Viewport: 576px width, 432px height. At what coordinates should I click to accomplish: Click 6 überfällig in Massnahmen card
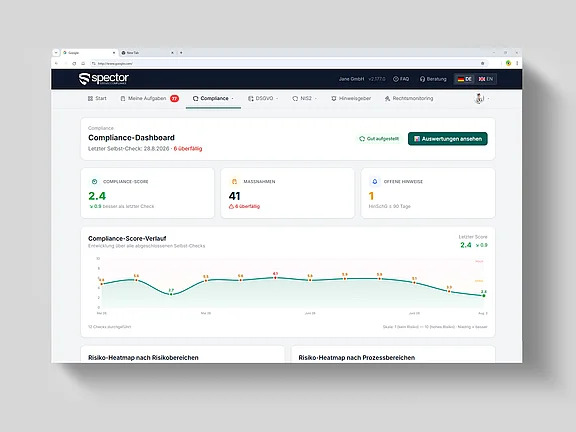(x=244, y=206)
